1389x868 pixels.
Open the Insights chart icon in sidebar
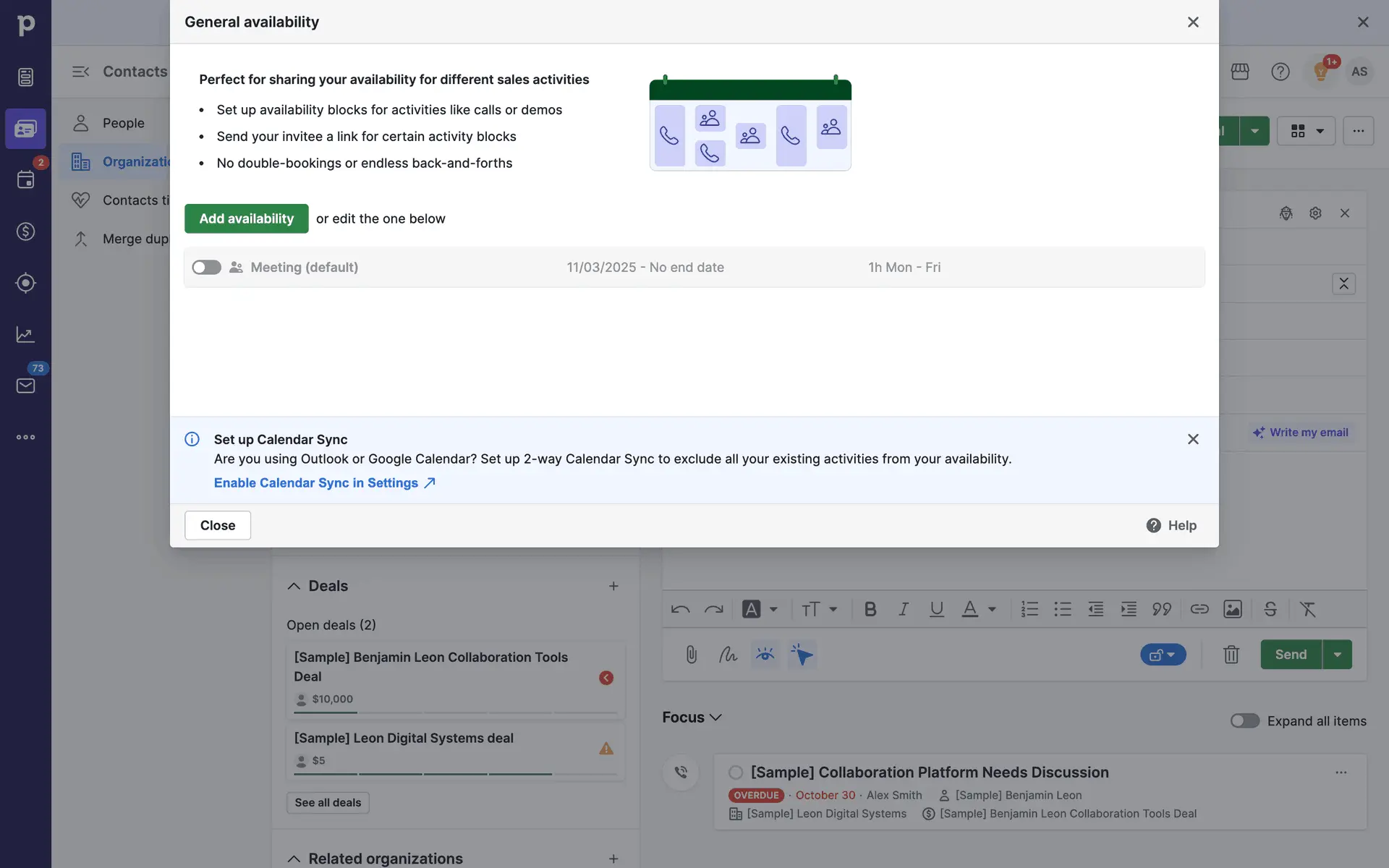(25, 334)
